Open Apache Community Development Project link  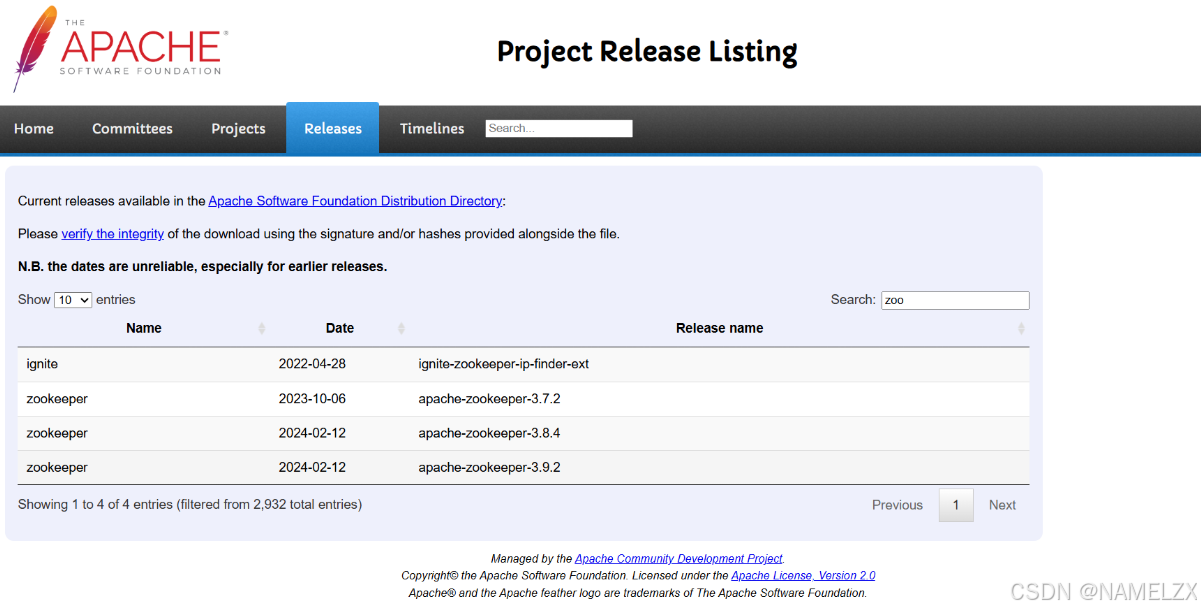pyautogui.click(x=679, y=559)
